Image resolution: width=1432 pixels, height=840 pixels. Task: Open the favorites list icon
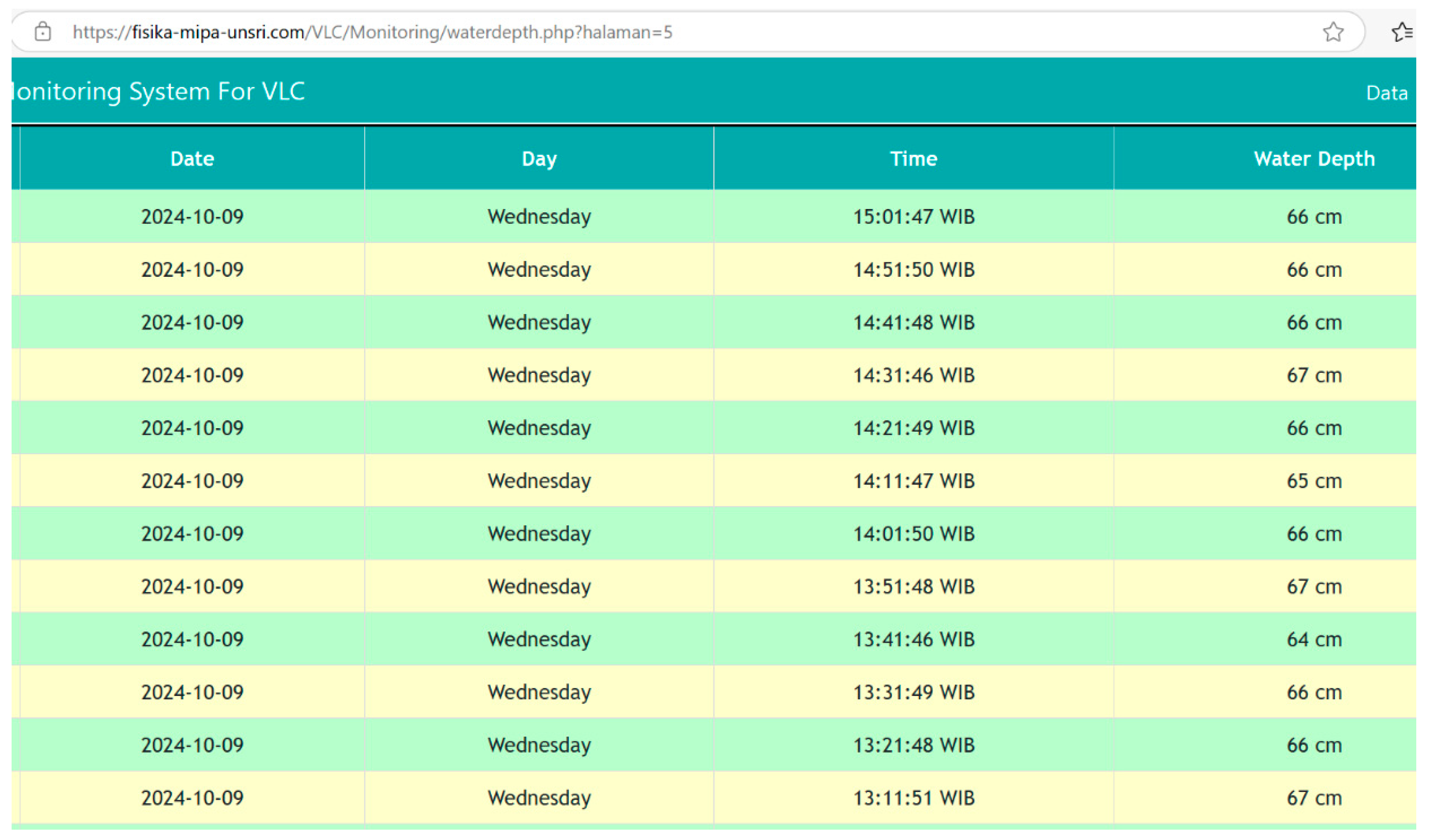(1401, 32)
